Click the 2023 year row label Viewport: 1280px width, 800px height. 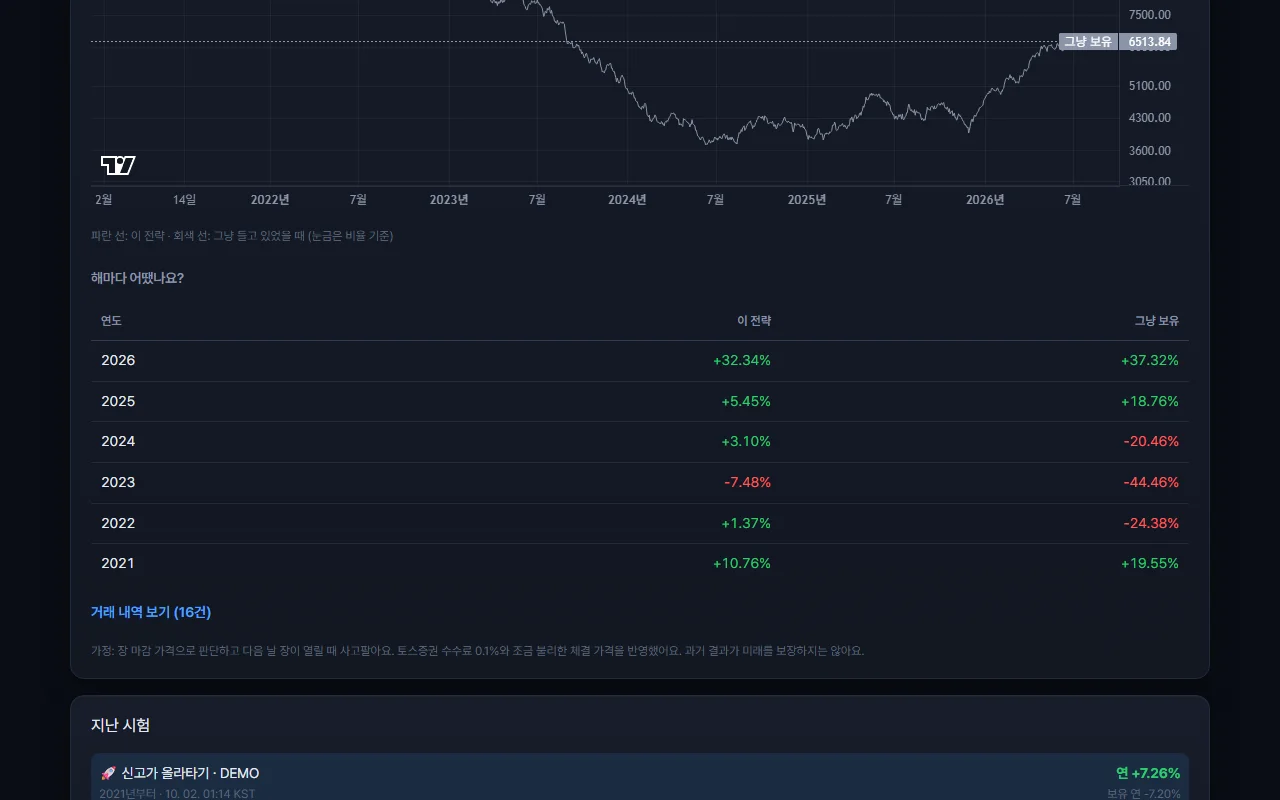pyautogui.click(x=118, y=482)
